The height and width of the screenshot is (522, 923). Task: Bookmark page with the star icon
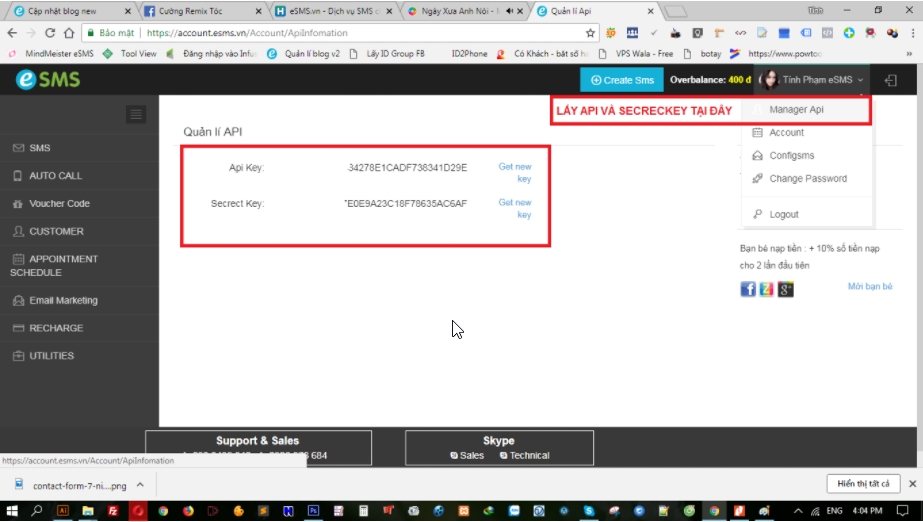(x=590, y=33)
